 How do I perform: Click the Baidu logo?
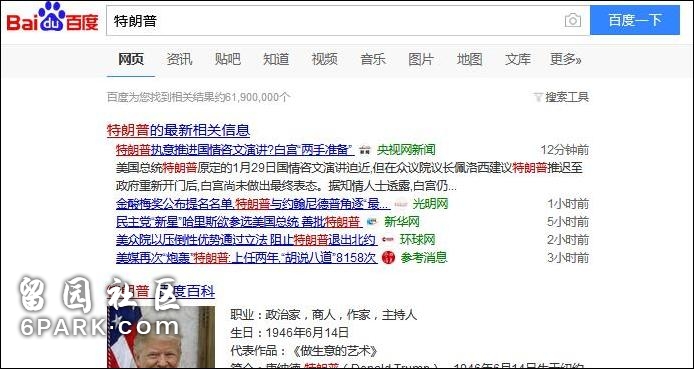pyautogui.click(x=52, y=18)
